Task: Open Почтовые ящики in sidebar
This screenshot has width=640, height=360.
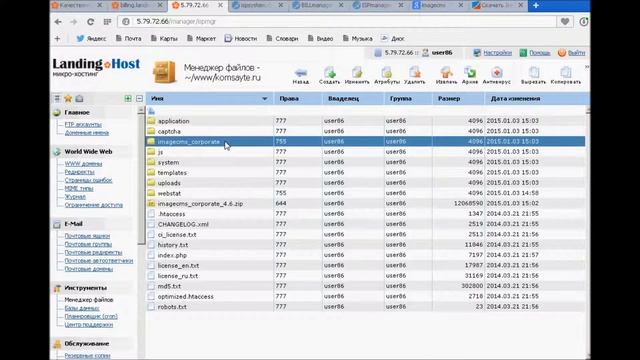Action: click(87, 236)
